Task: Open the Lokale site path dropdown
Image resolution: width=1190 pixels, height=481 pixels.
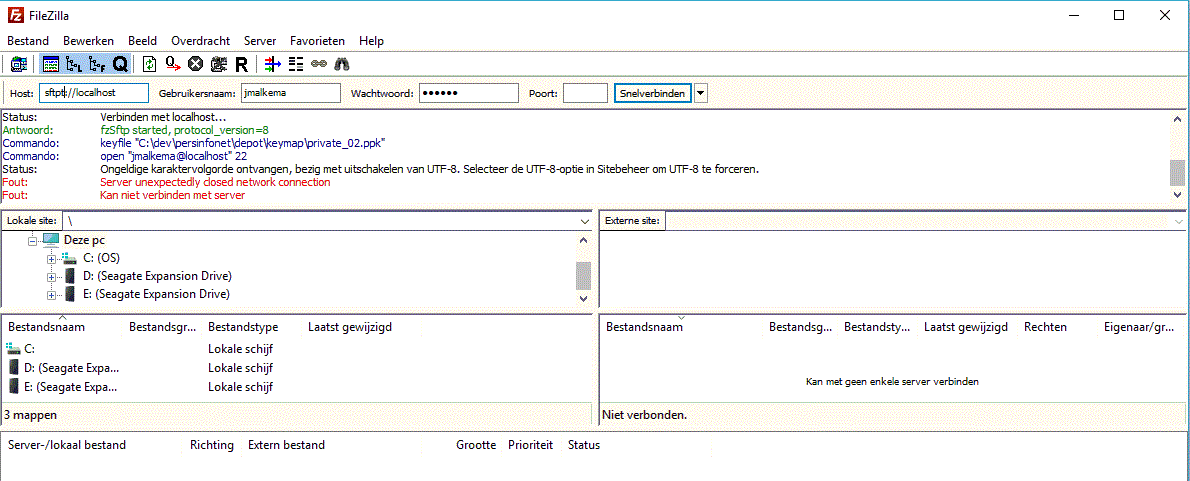Action: pos(584,220)
